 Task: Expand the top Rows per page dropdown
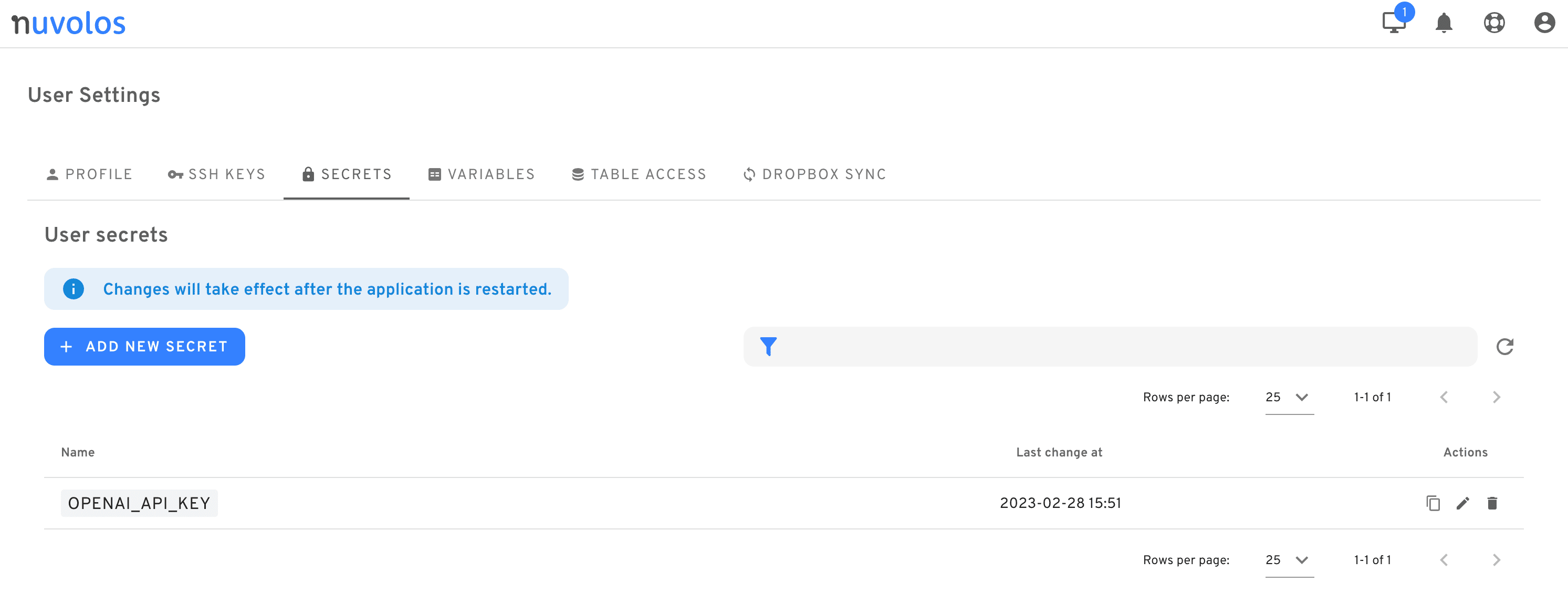(x=1289, y=397)
